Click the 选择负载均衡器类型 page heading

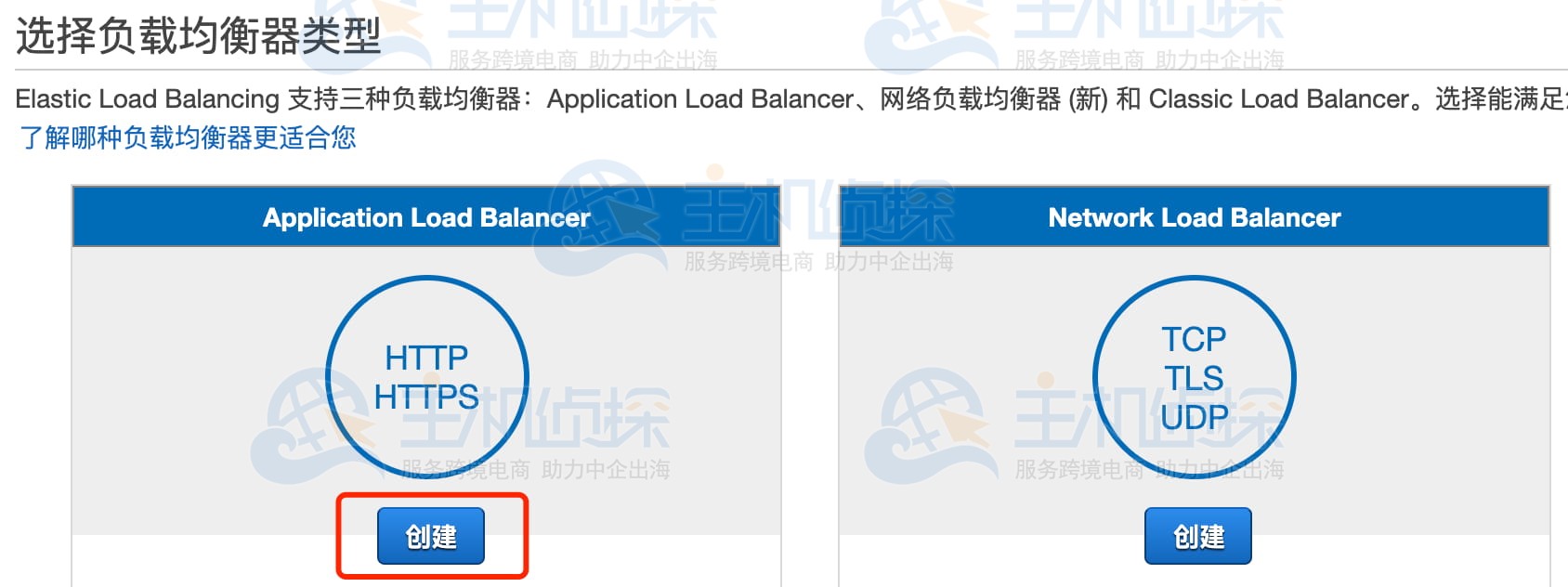[199, 36]
